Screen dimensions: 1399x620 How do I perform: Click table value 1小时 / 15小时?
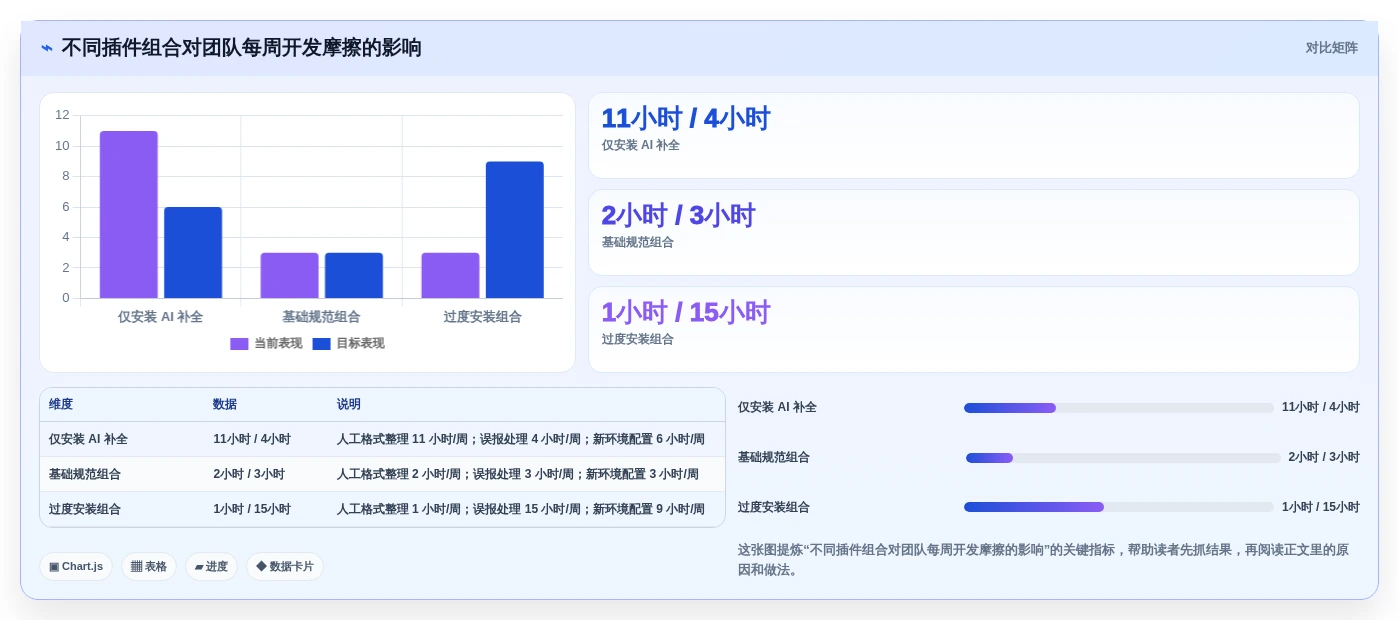tap(252, 509)
